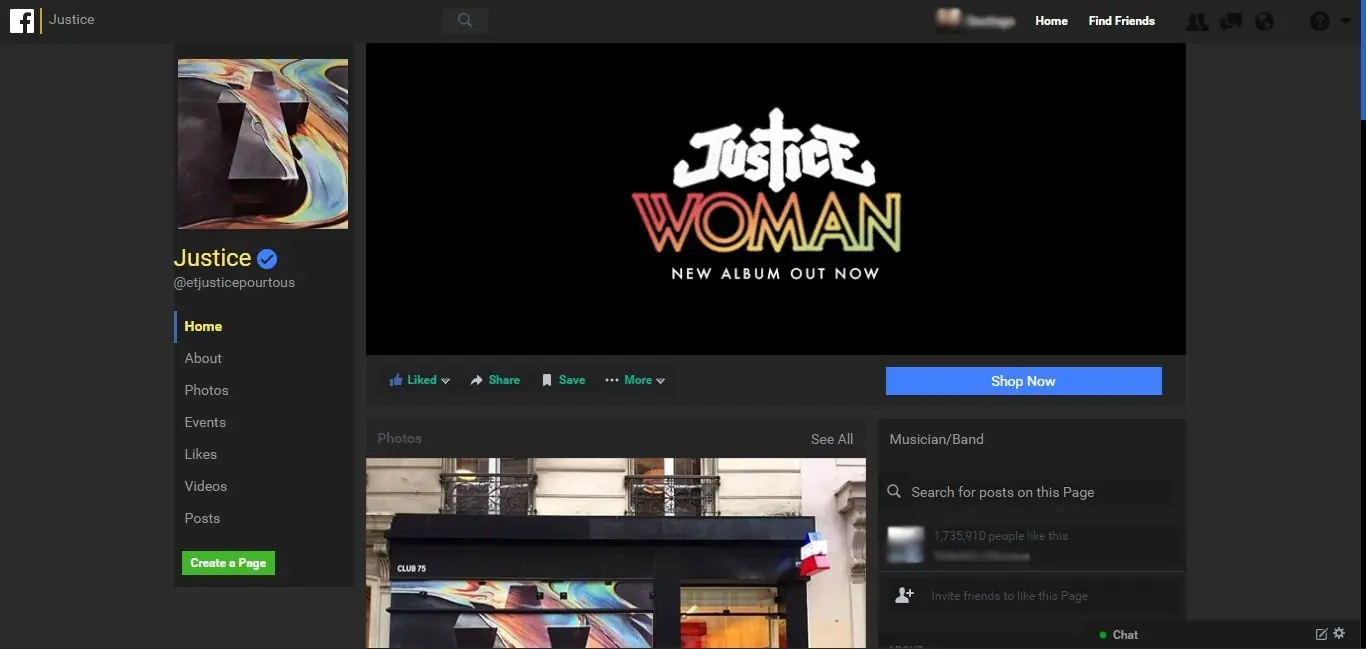Select Events in page sidebar

click(x=205, y=423)
